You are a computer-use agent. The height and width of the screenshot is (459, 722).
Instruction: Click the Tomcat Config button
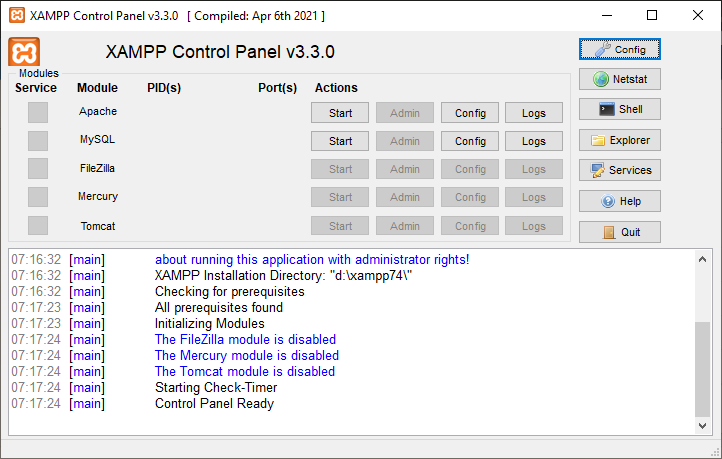[470, 226]
